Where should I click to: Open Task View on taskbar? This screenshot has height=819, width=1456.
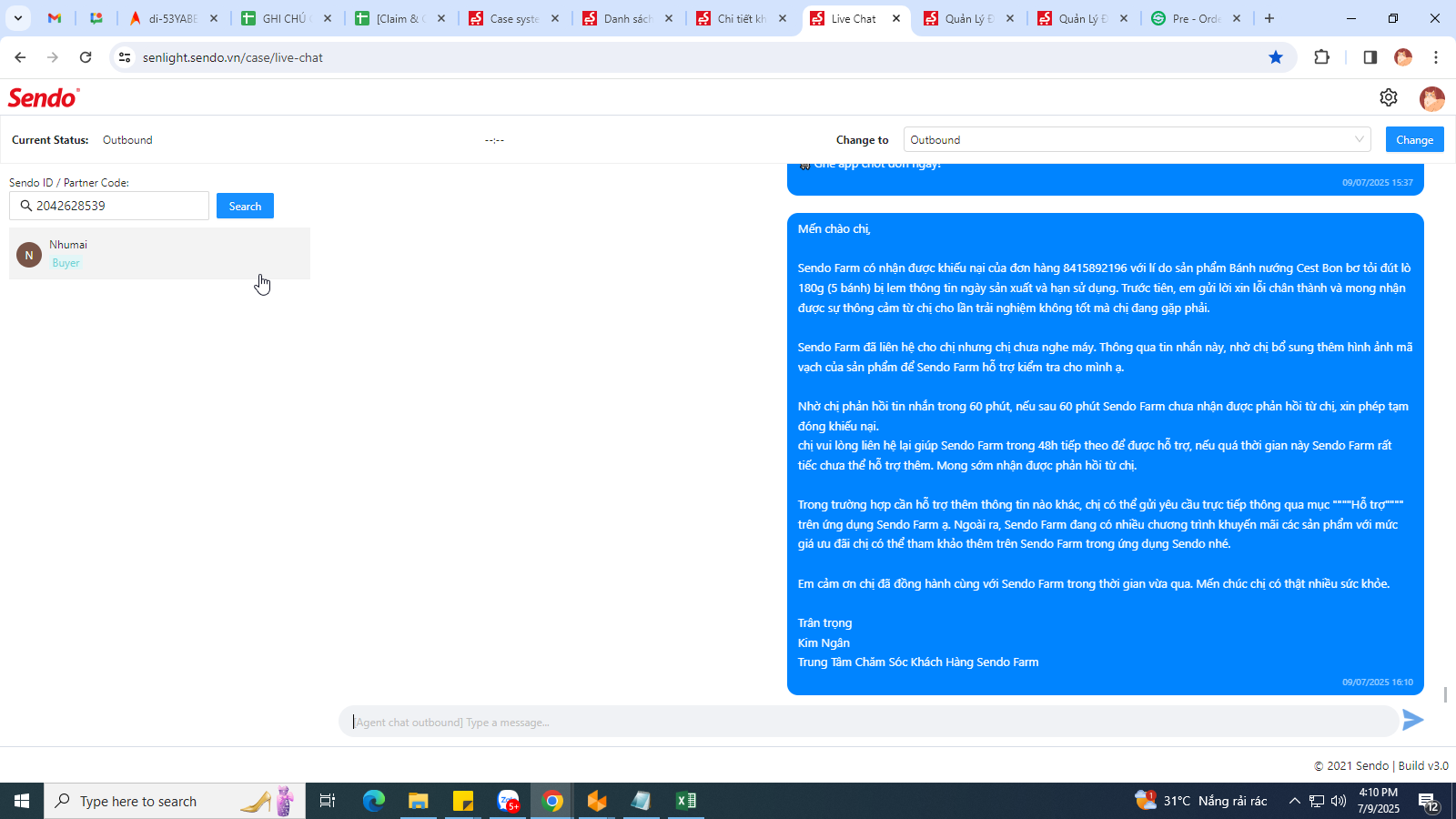coord(328,801)
